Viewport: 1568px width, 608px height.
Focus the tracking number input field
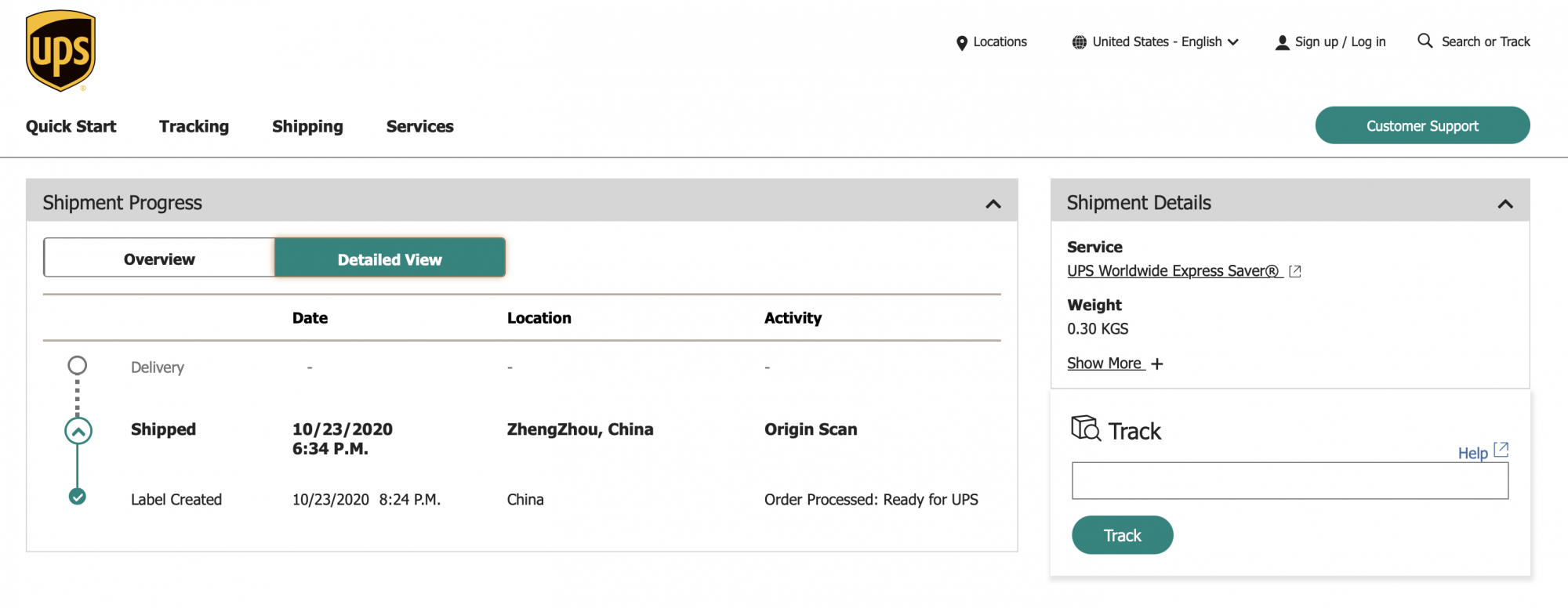(1290, 480)
